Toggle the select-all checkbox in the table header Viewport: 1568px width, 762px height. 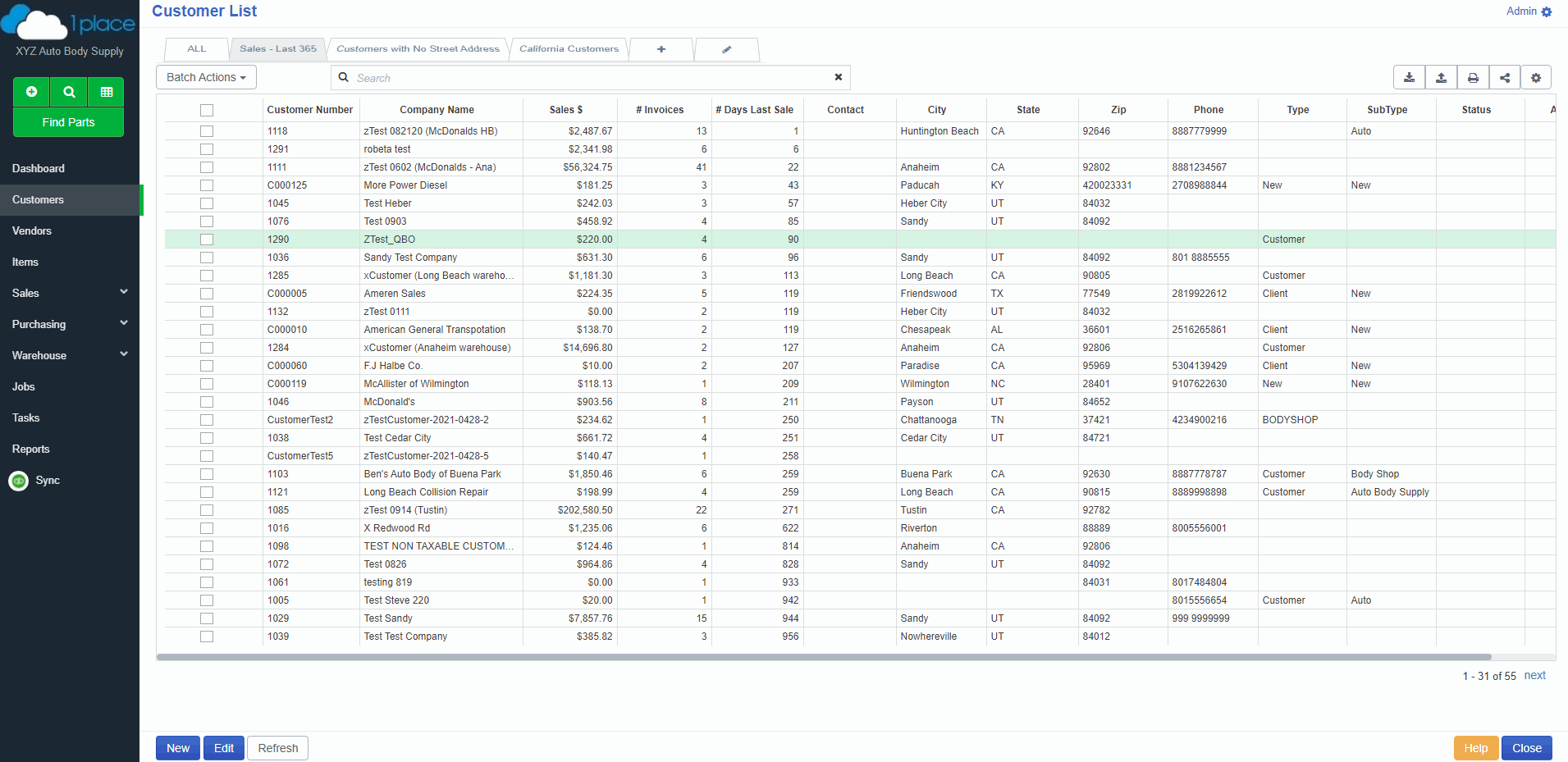[x=207, y=110]
